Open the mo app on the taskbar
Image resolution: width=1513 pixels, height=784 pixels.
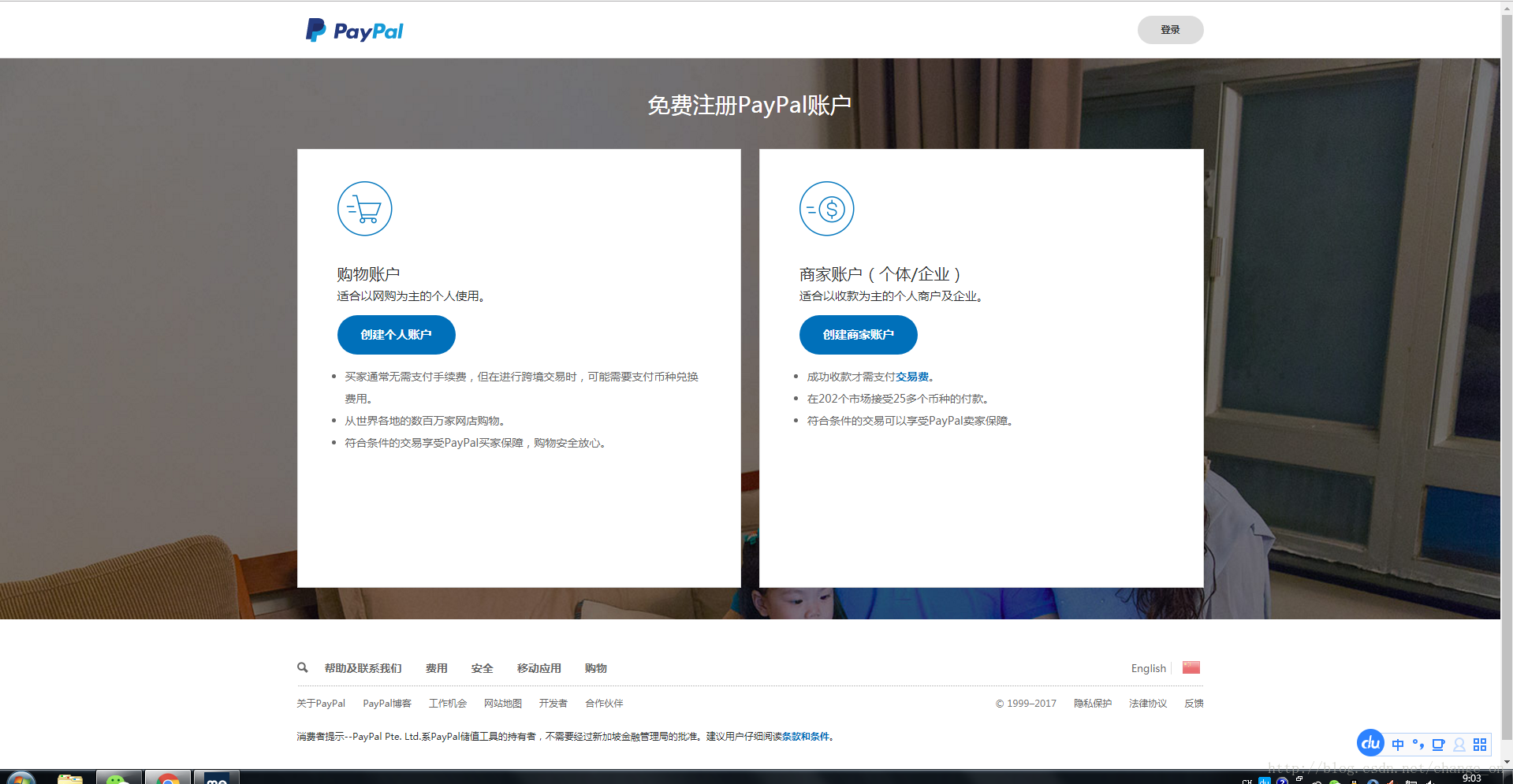click(x=217, y=777)
